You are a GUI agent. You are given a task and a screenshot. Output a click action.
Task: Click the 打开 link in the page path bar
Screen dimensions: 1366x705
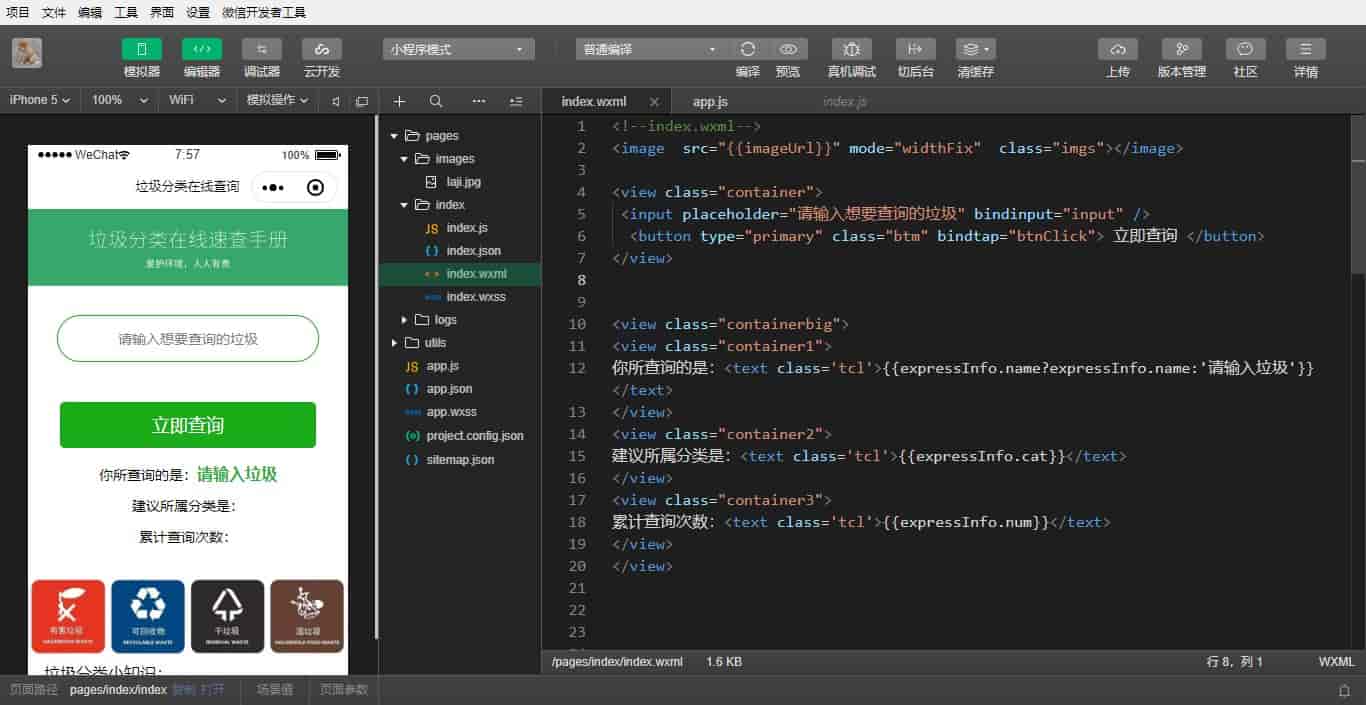click(212, 690)
